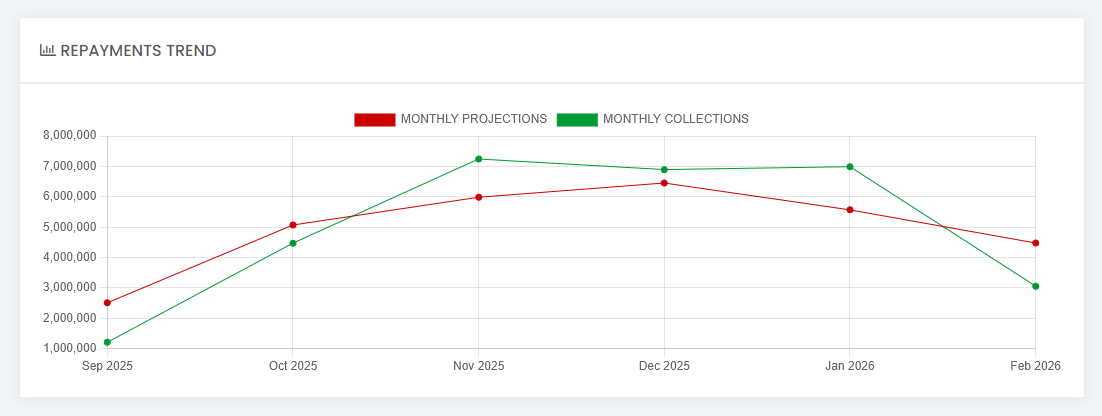1102x416 pixels.
Task: Click the green collections point for Dec 2025
Action: point(664,170)
